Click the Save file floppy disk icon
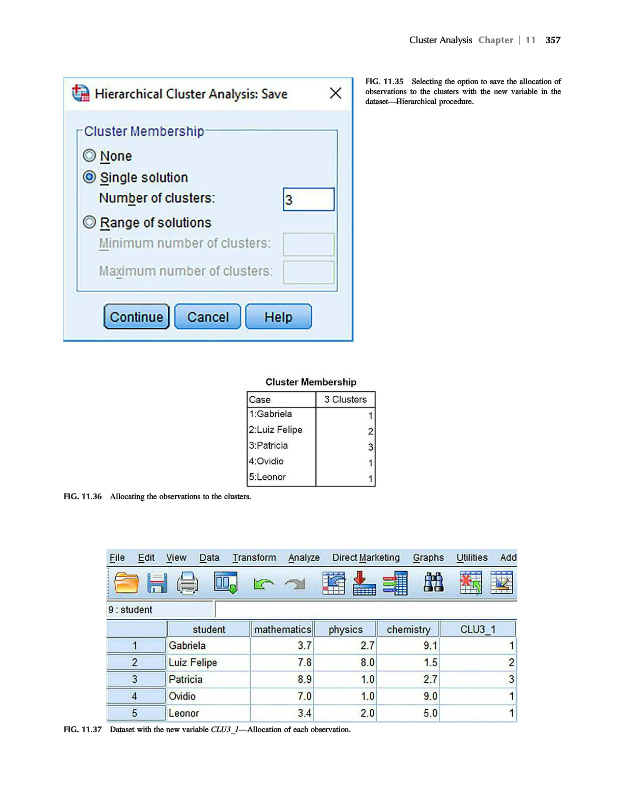This screenshot has height=800, width=625. point(159,583)
